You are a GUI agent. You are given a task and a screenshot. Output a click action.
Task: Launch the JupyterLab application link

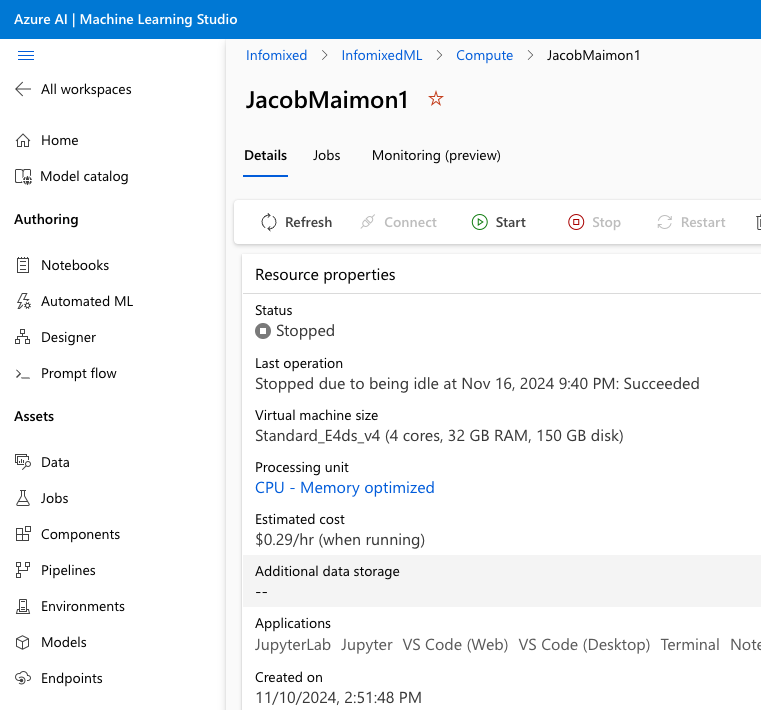(x=293, y=645)
